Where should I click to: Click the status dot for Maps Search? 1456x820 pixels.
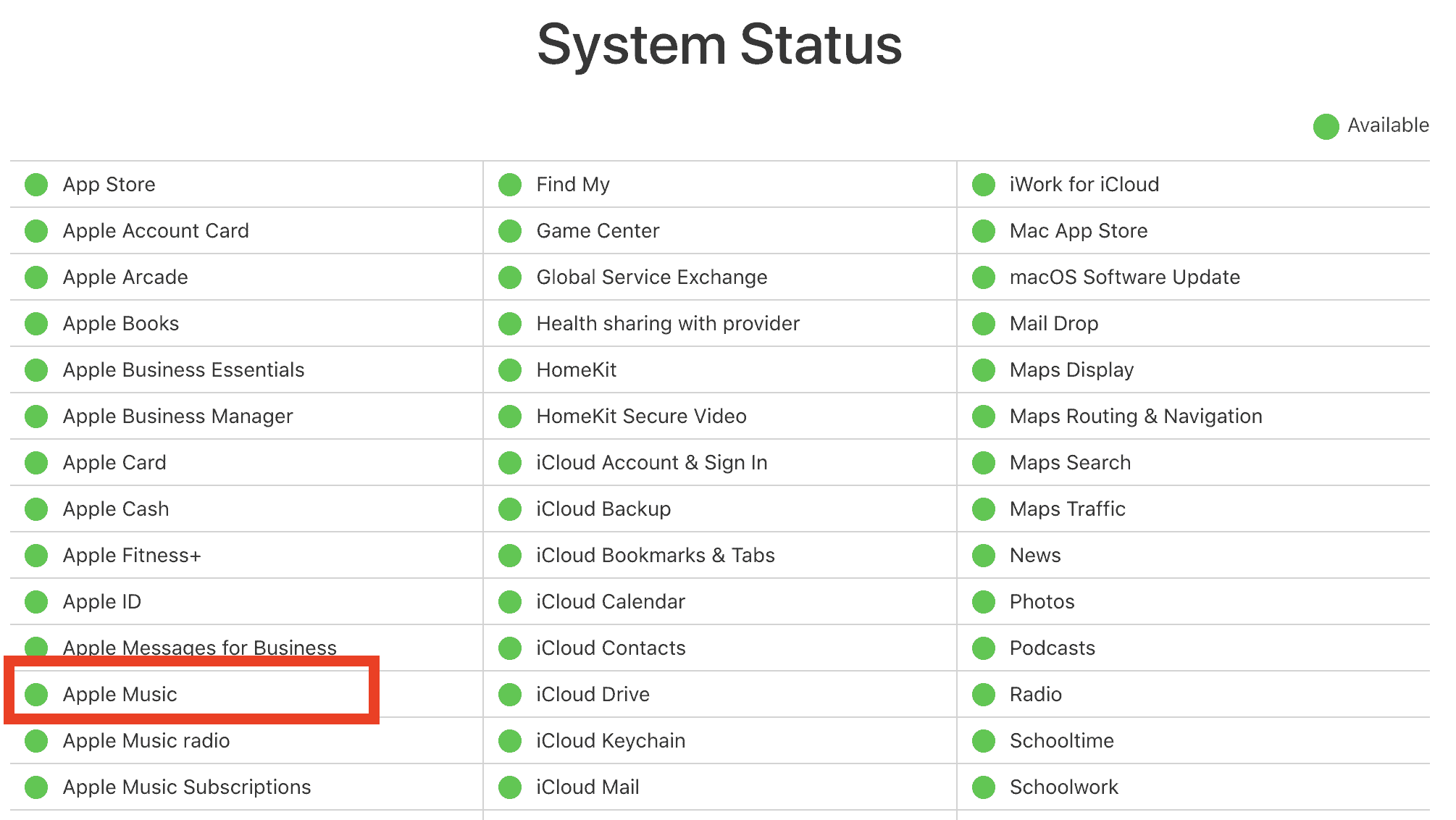984,463
